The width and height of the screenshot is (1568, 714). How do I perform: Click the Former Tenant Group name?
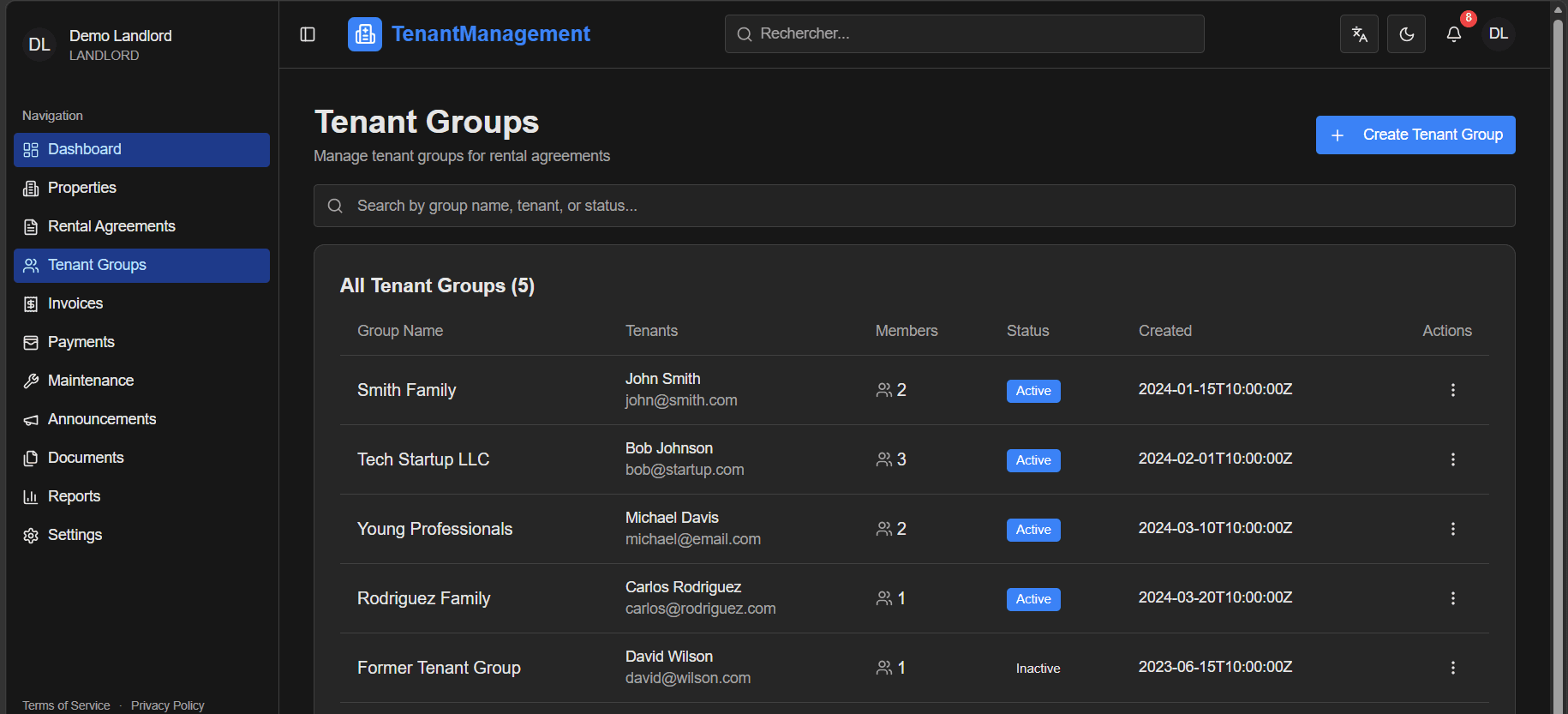(x=439, y=668)
